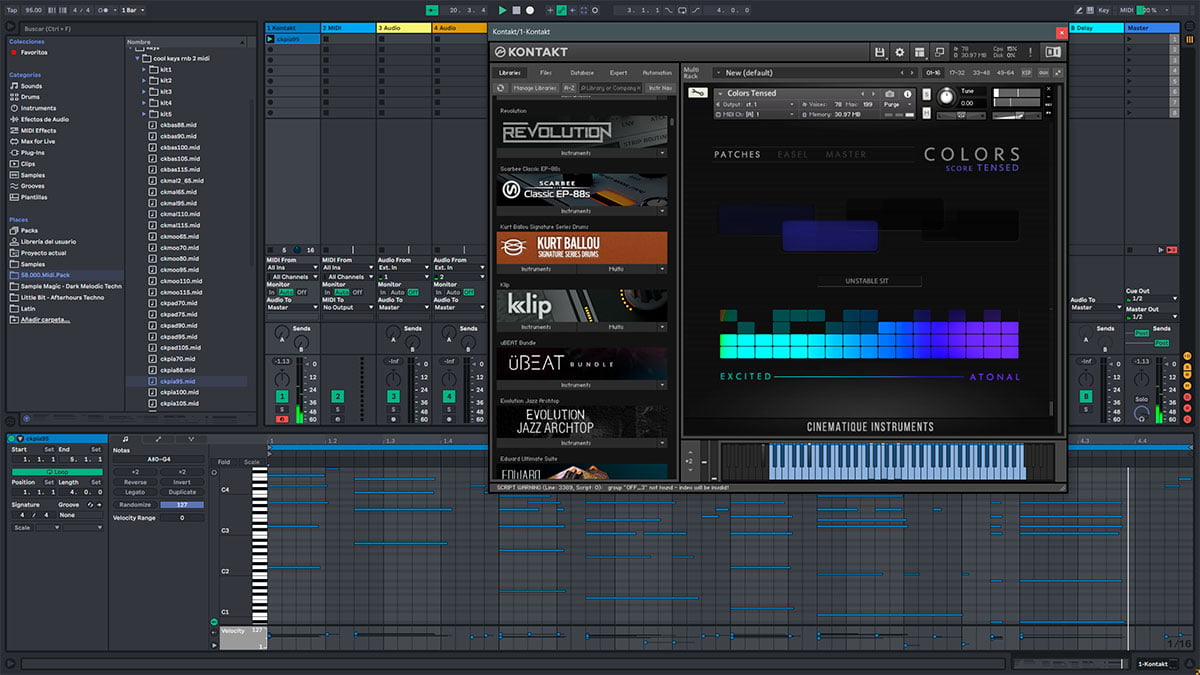Expand the kit3 folder in browser
This screenshot has width=1200, height=675.
144,91
